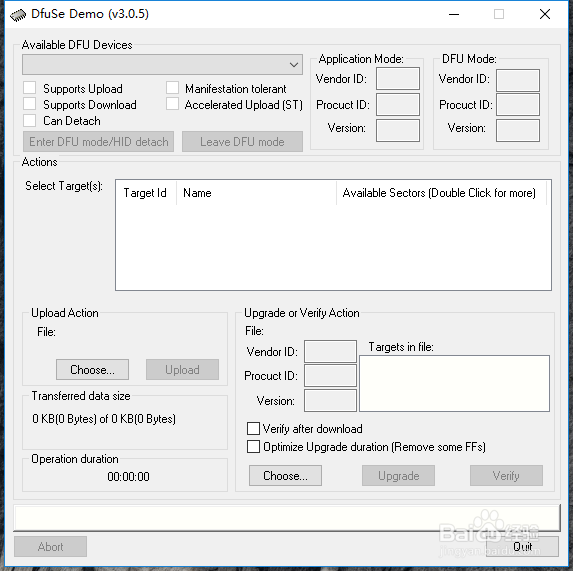This screenshot has height=571, width=573.
Task: Click the Target Id column header
Action: pyautogui.click(x=145, y=193)
